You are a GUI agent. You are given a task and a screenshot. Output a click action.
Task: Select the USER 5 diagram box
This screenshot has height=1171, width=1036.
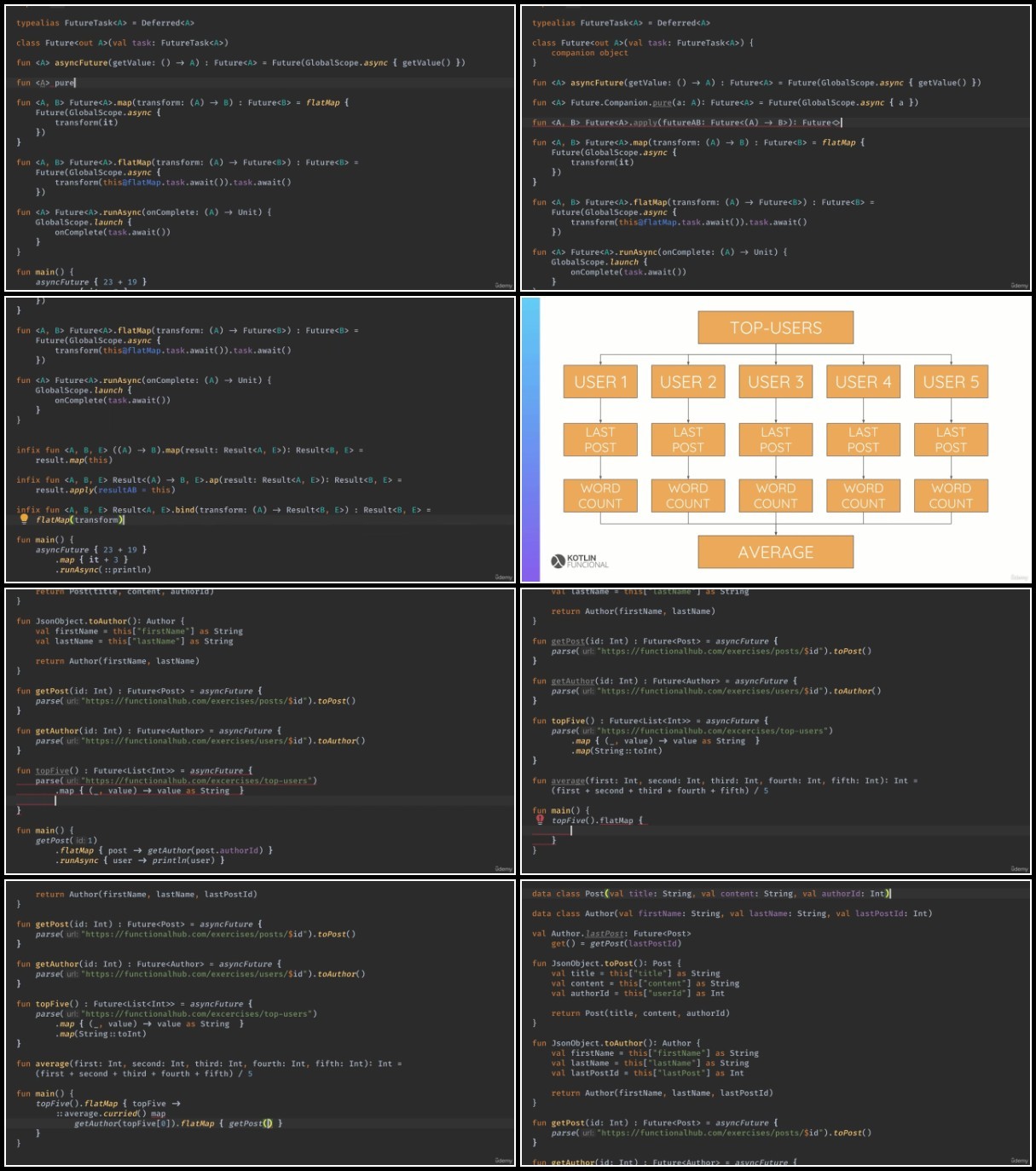point(951,382)
